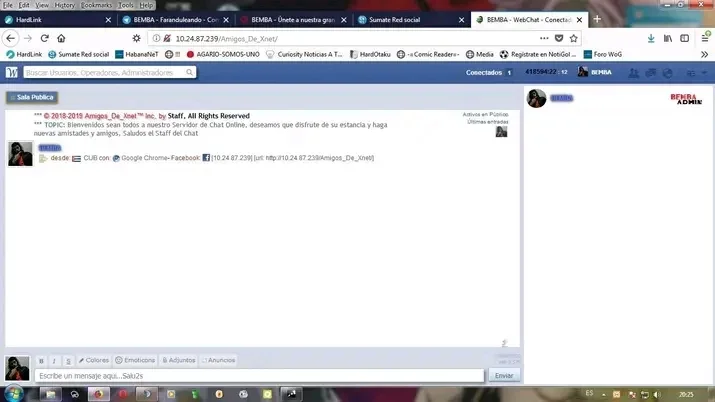The height and width of the screenshot is (402, 715).
Task: Open the Firefox hamburger menu
Action: 705,38
